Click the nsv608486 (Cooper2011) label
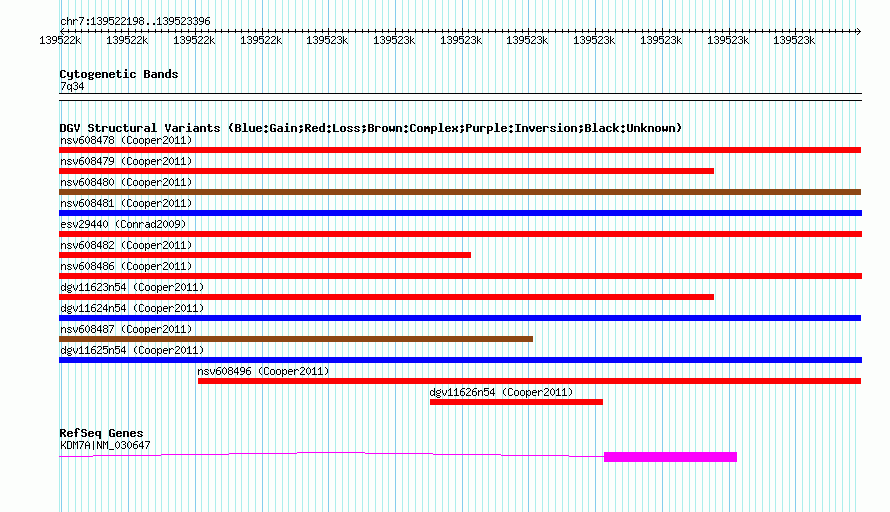This screenshot has height=512, width=890. click(x=126, y=266)
